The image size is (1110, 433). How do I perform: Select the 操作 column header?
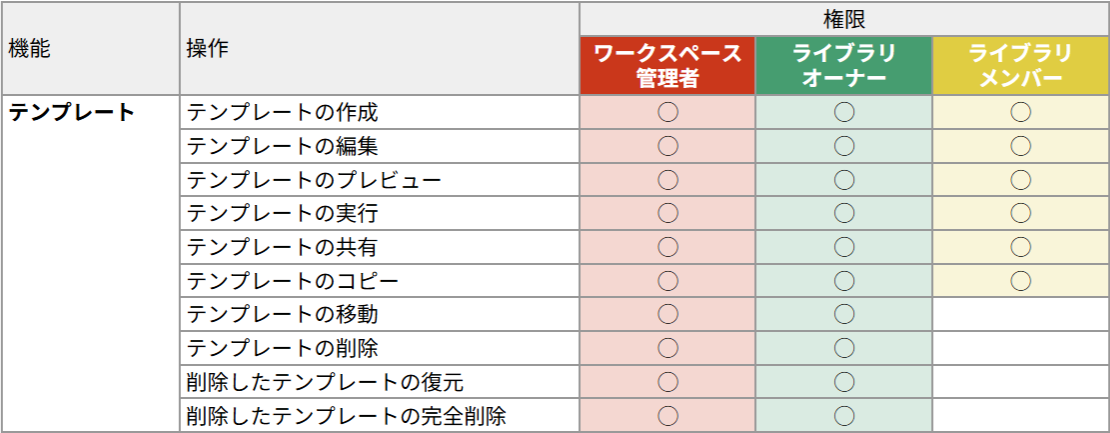pyautogui.click(x=379, y=48)
